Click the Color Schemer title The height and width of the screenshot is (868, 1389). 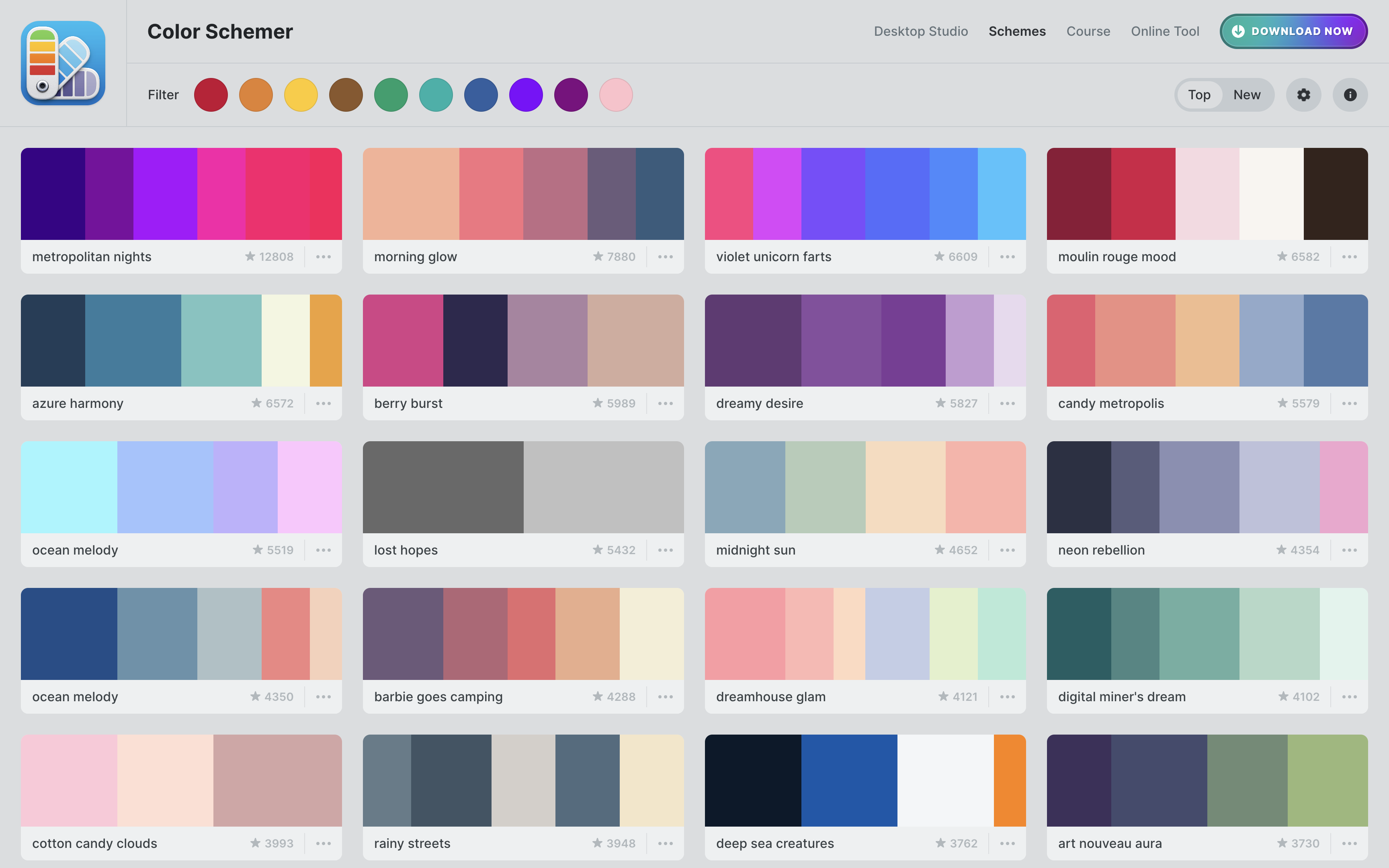tap(220, 32)
